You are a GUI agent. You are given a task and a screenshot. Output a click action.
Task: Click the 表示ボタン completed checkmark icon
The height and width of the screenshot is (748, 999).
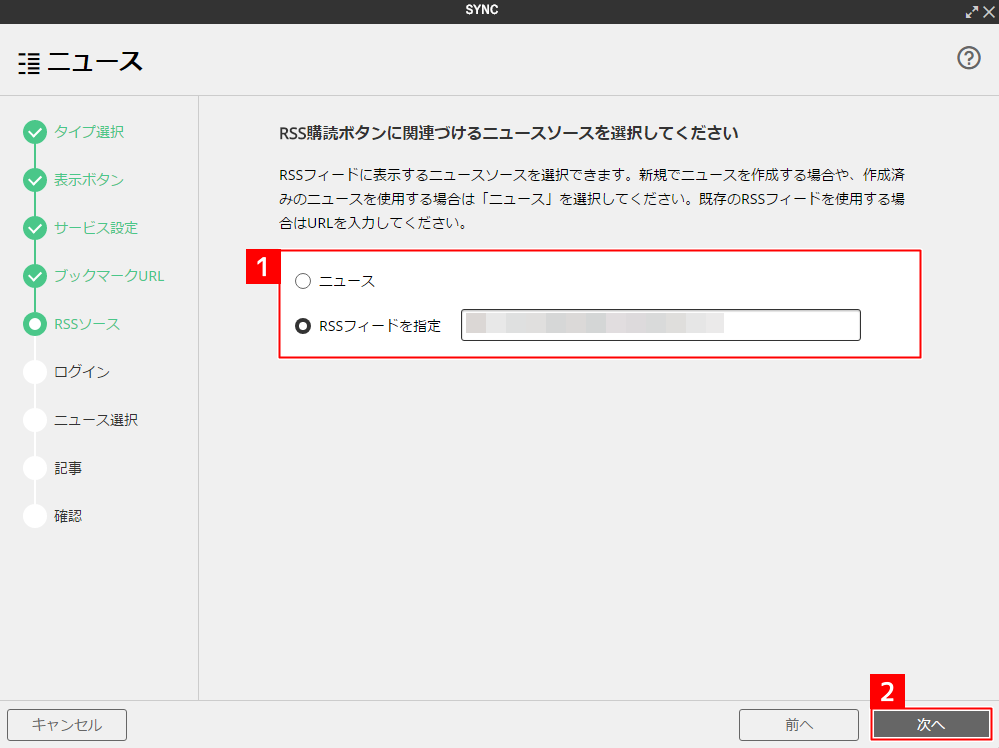(35, 180)
